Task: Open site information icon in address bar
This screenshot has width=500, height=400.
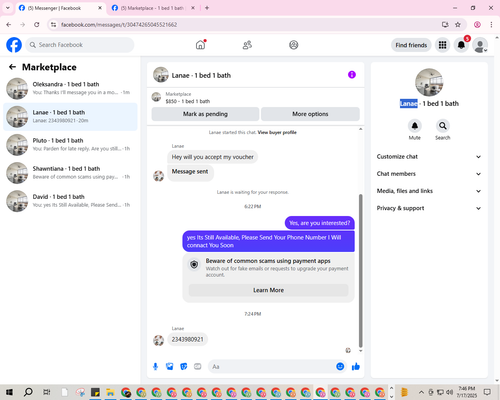Action: pos(53,25)
